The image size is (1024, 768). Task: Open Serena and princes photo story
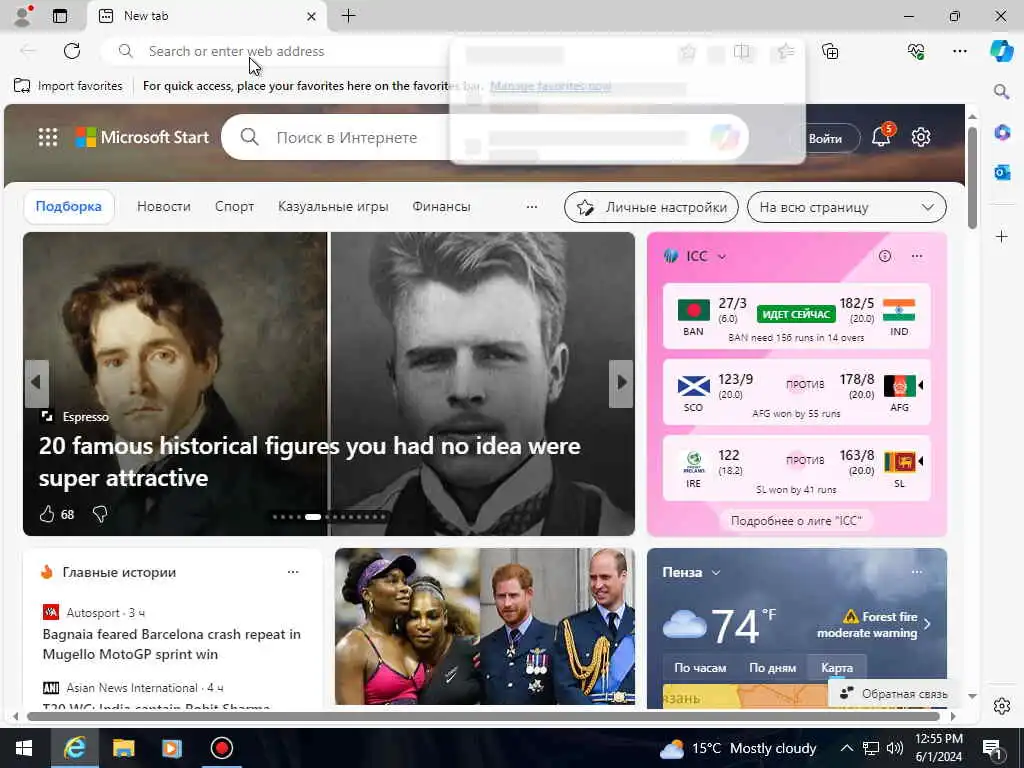point(485,626)
